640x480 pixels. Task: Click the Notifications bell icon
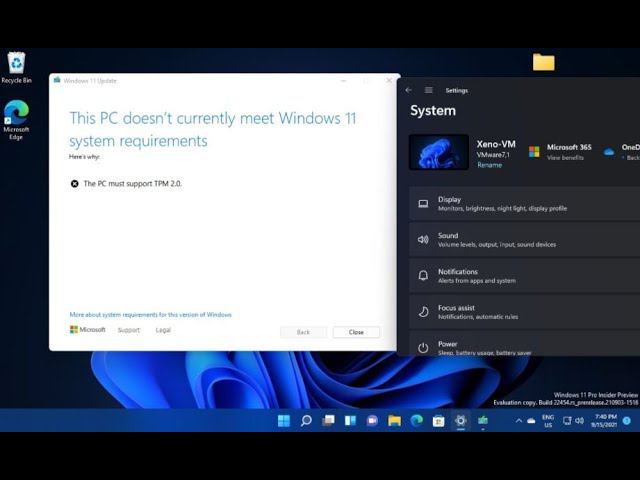(x=423, y=276)
